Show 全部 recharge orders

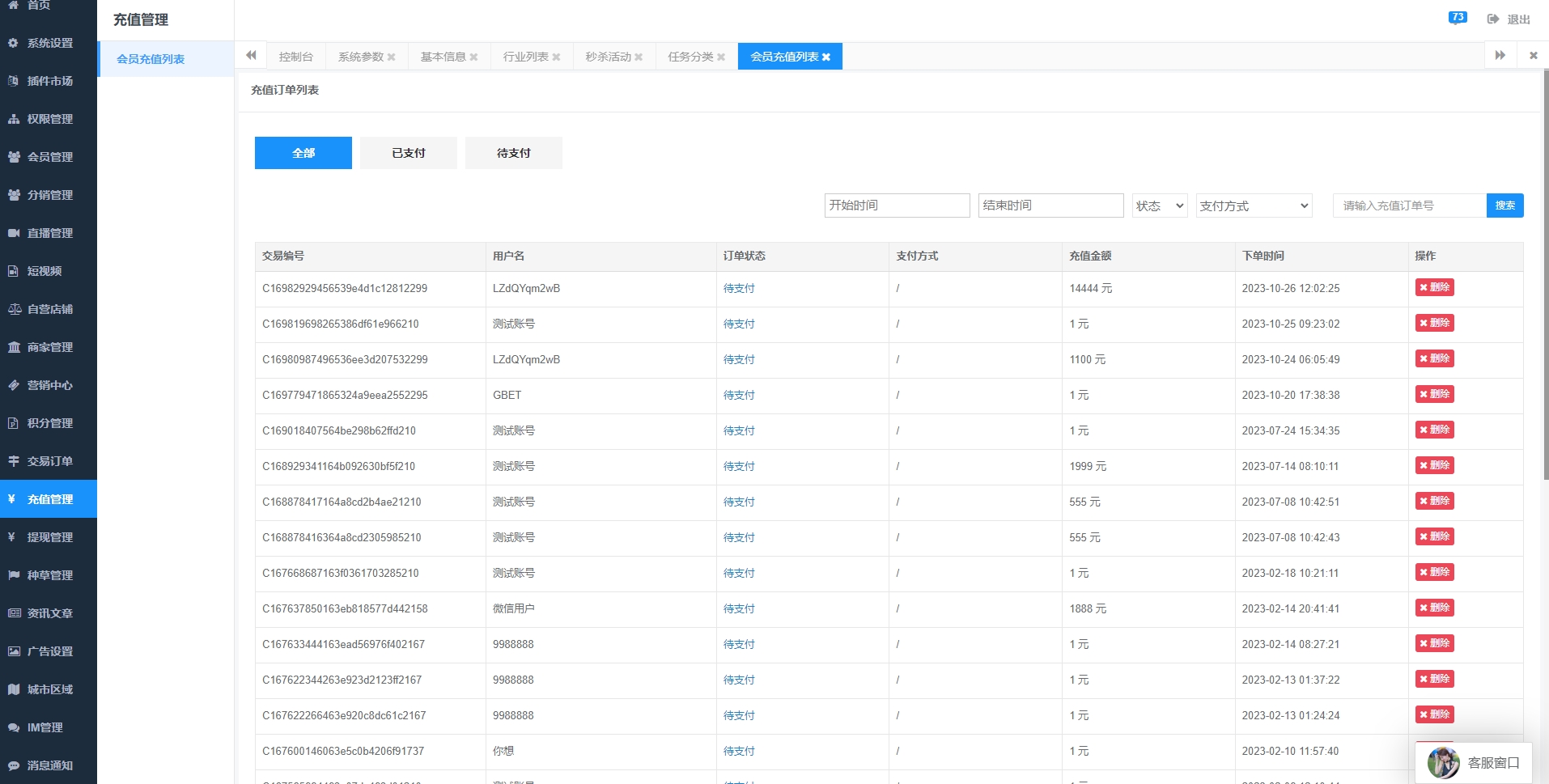pos(303,153)
